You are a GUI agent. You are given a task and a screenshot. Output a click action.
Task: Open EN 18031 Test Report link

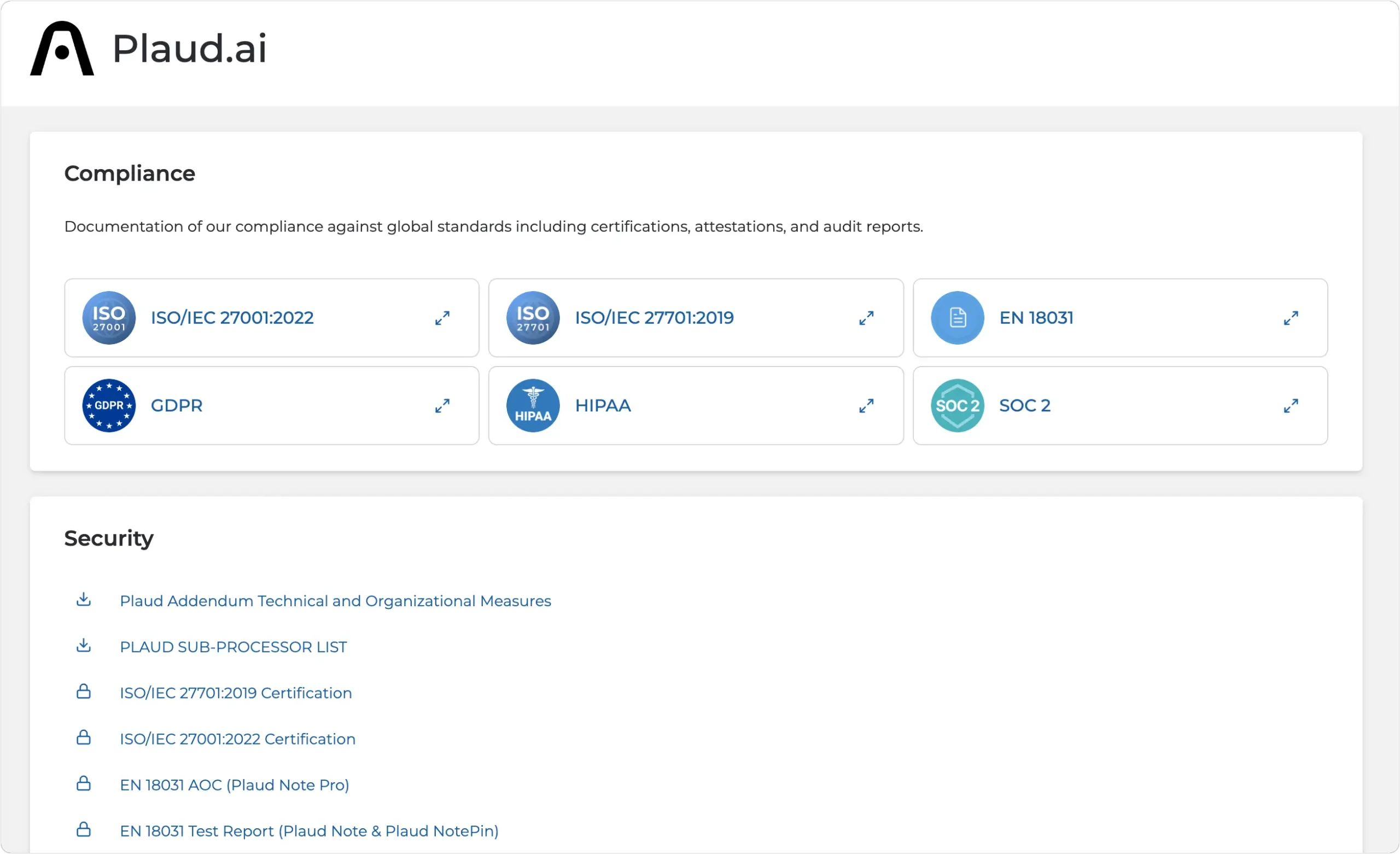tap(309, 831)
